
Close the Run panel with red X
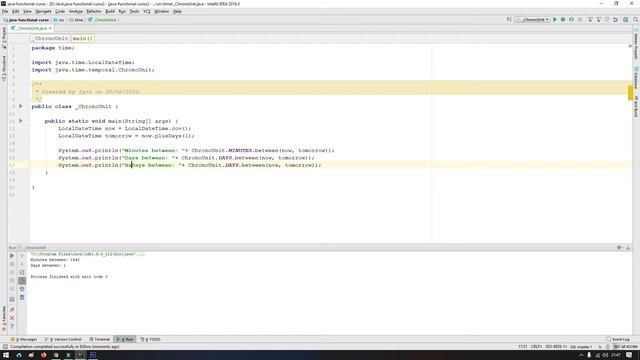click(x=12, y=318)
